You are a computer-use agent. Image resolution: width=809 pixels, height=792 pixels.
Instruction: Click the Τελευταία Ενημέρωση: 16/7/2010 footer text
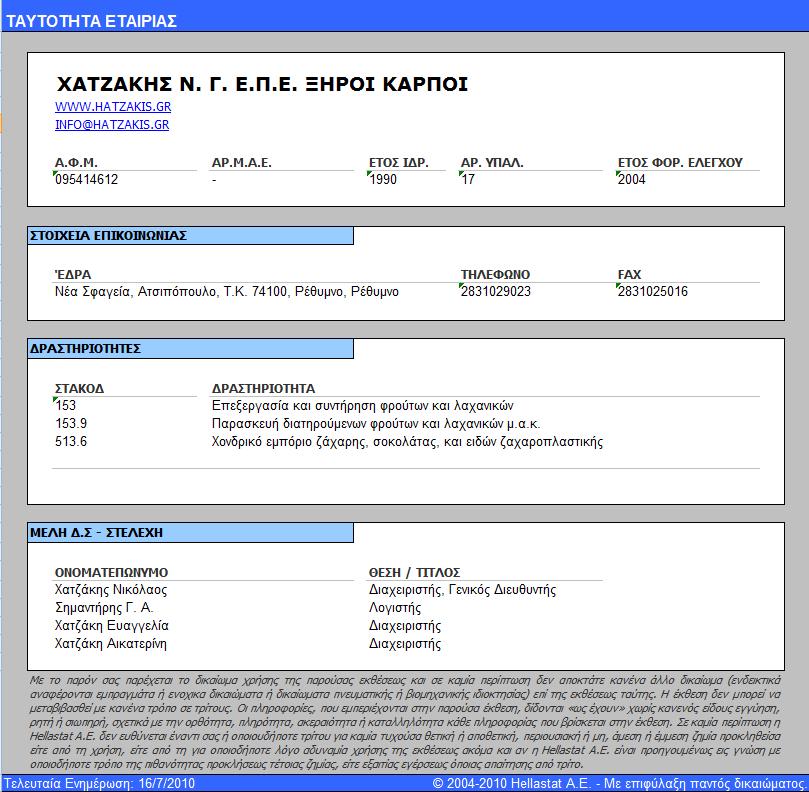pos(100,783)
